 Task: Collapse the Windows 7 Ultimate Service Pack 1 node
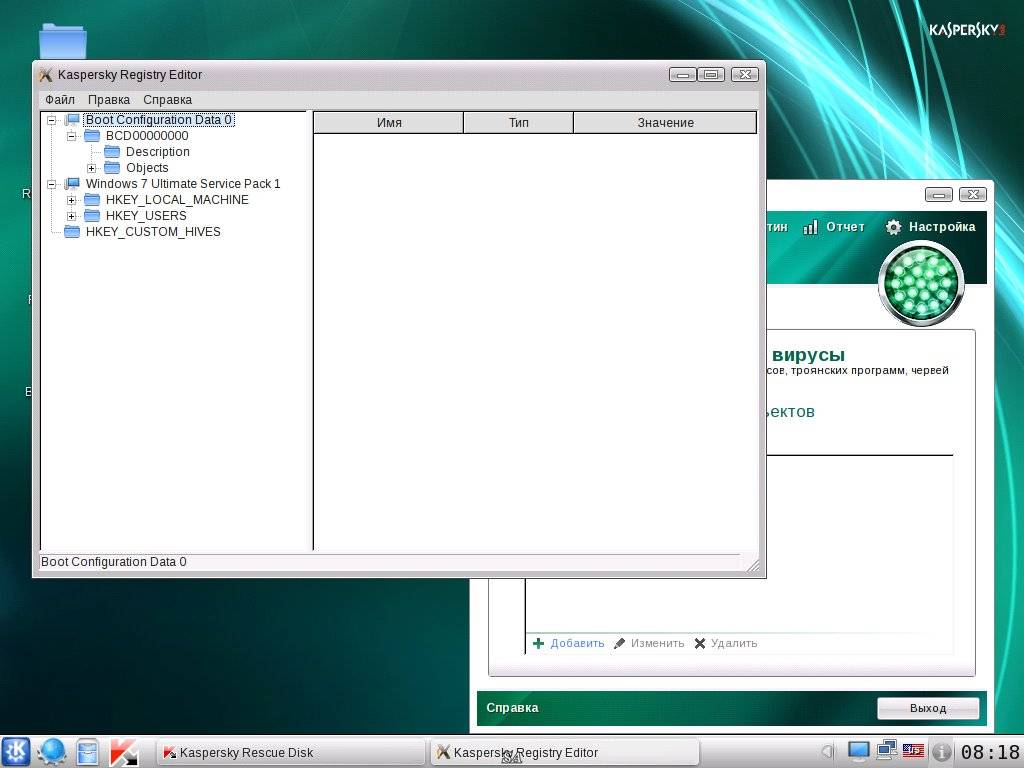coord(52,184)
